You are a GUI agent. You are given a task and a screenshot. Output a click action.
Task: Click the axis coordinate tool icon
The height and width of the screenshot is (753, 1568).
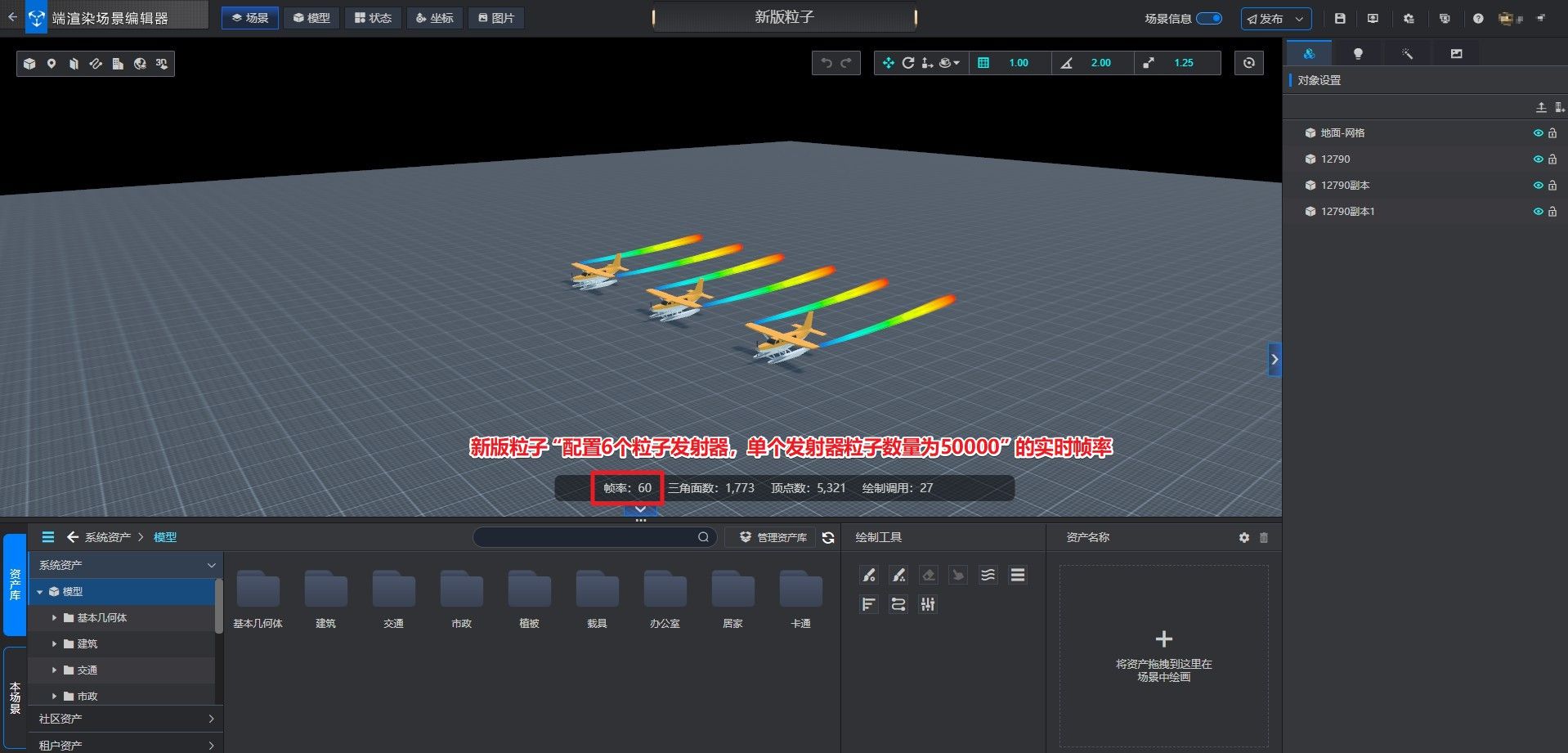[x=927, y=63]
